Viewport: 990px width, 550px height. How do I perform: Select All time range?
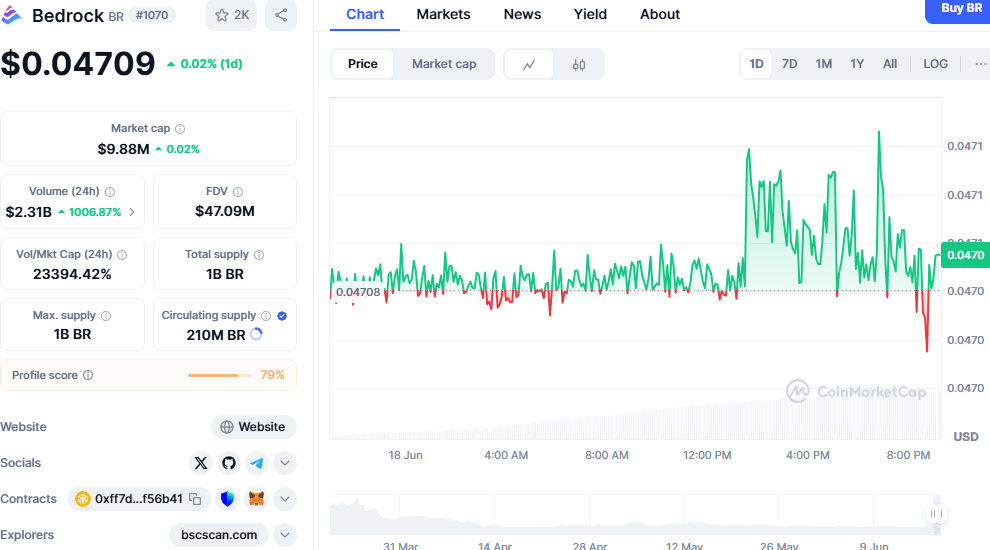click(x=890, y=64)
